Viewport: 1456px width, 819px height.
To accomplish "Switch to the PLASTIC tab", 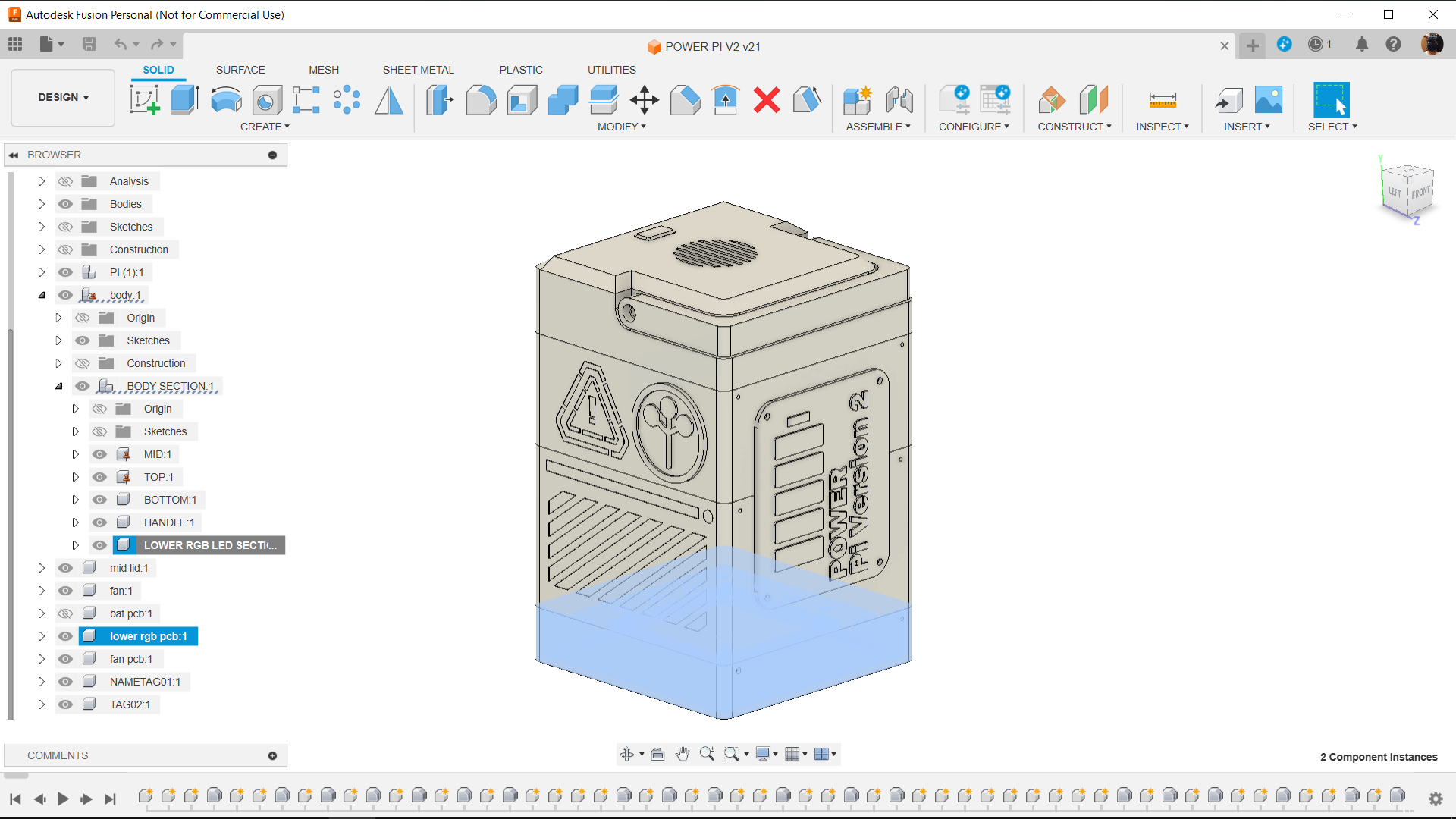I will 521,70.
